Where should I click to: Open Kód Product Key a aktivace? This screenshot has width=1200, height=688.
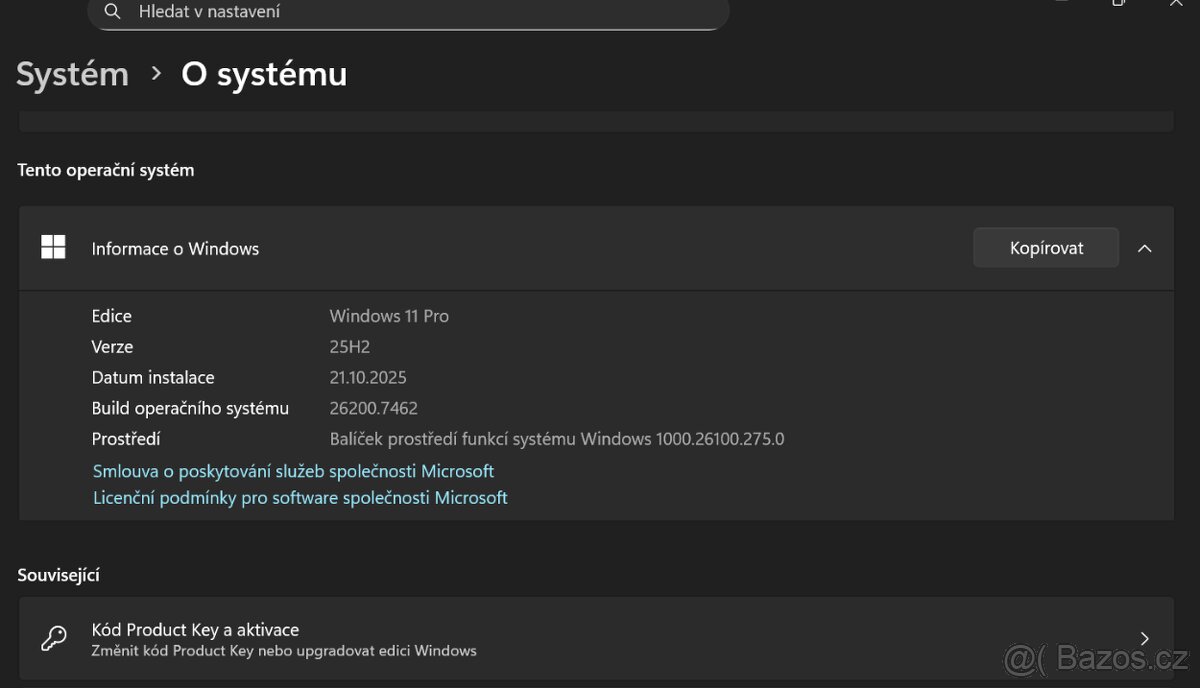195,630
